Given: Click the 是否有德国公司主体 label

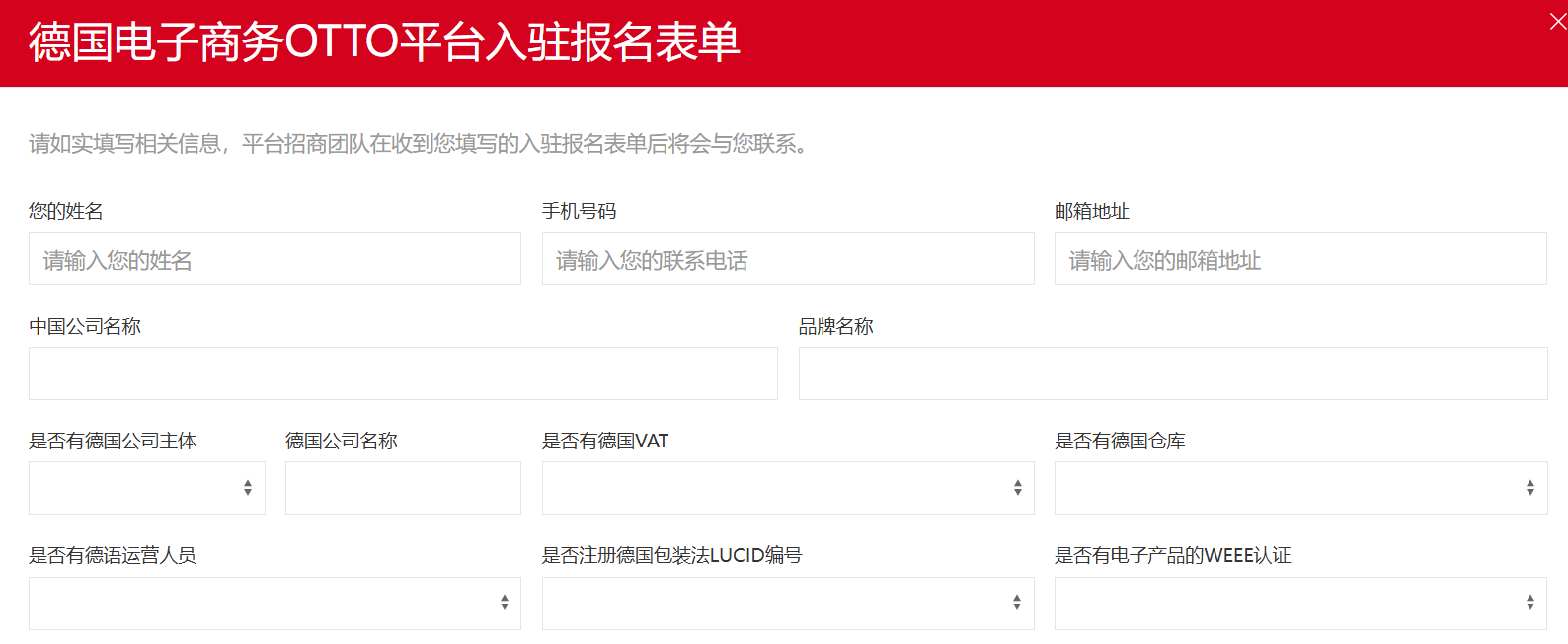Looking at the screenshot, I should point(113,441).
